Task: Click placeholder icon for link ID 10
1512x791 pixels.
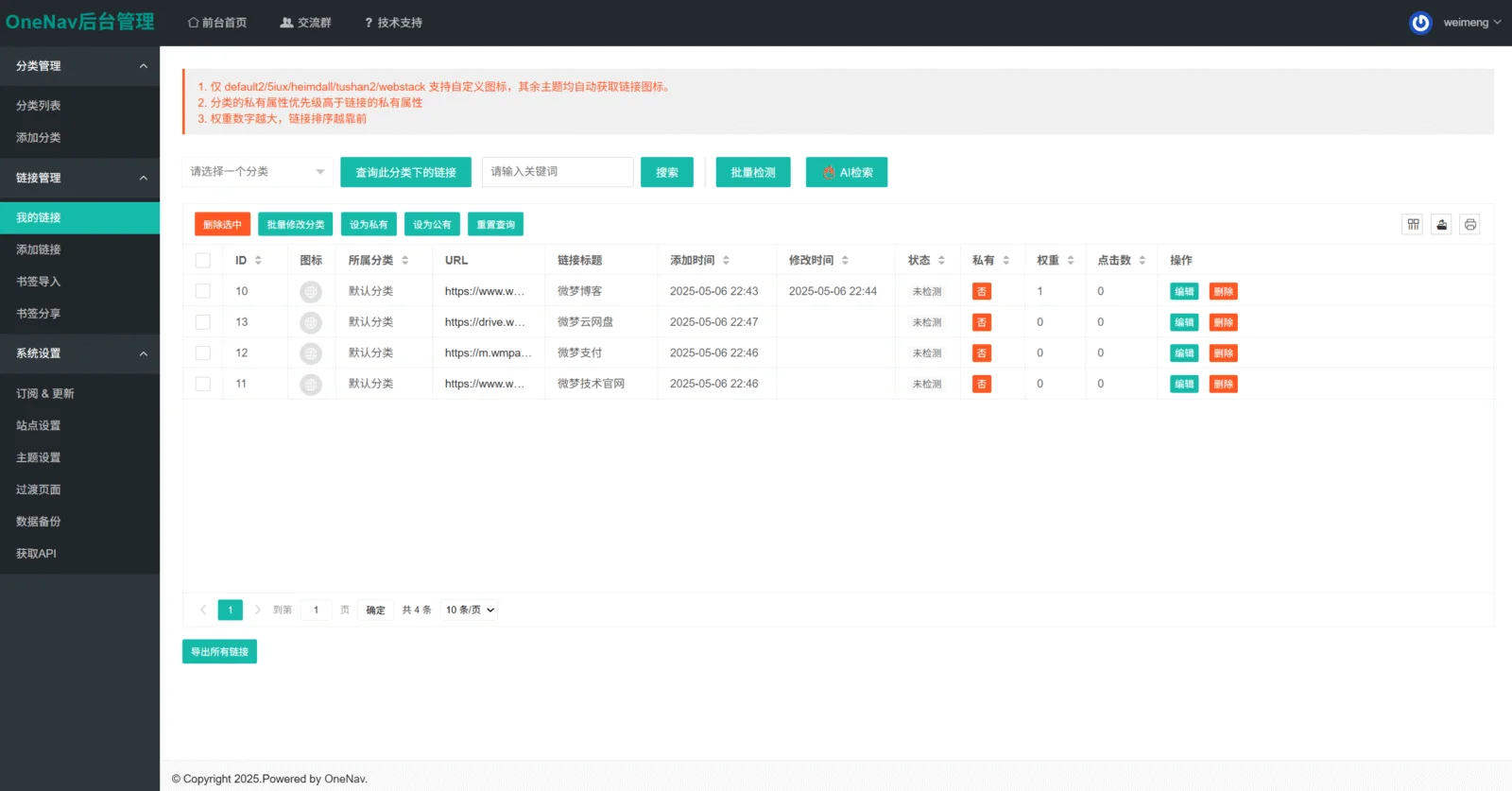Action: click(311, 292)
